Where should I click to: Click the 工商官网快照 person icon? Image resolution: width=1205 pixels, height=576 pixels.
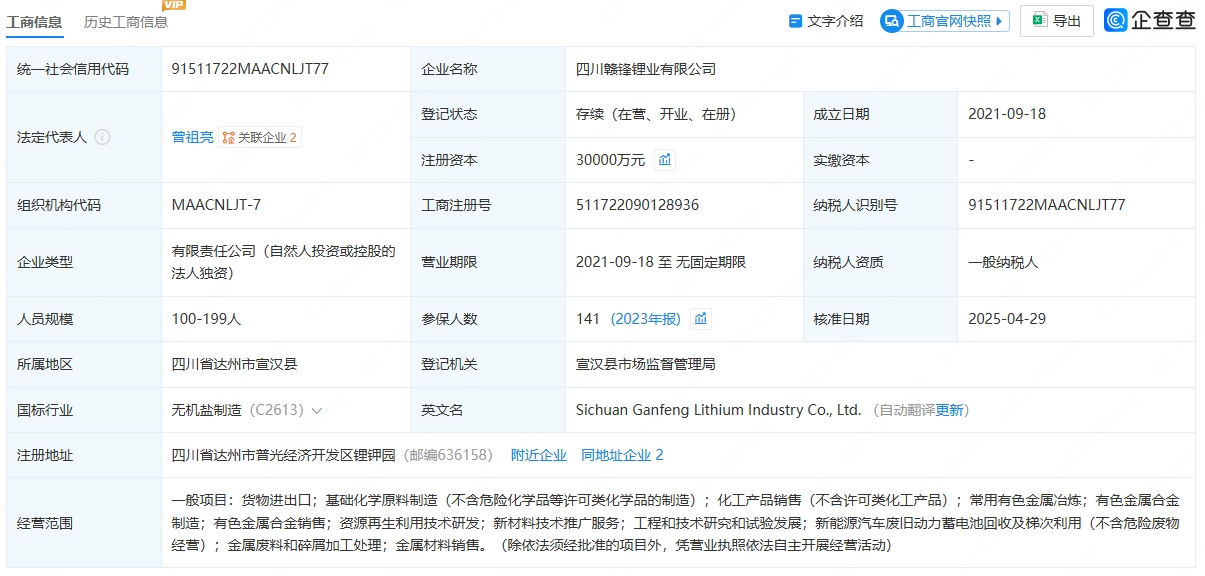tap(892, 21)
